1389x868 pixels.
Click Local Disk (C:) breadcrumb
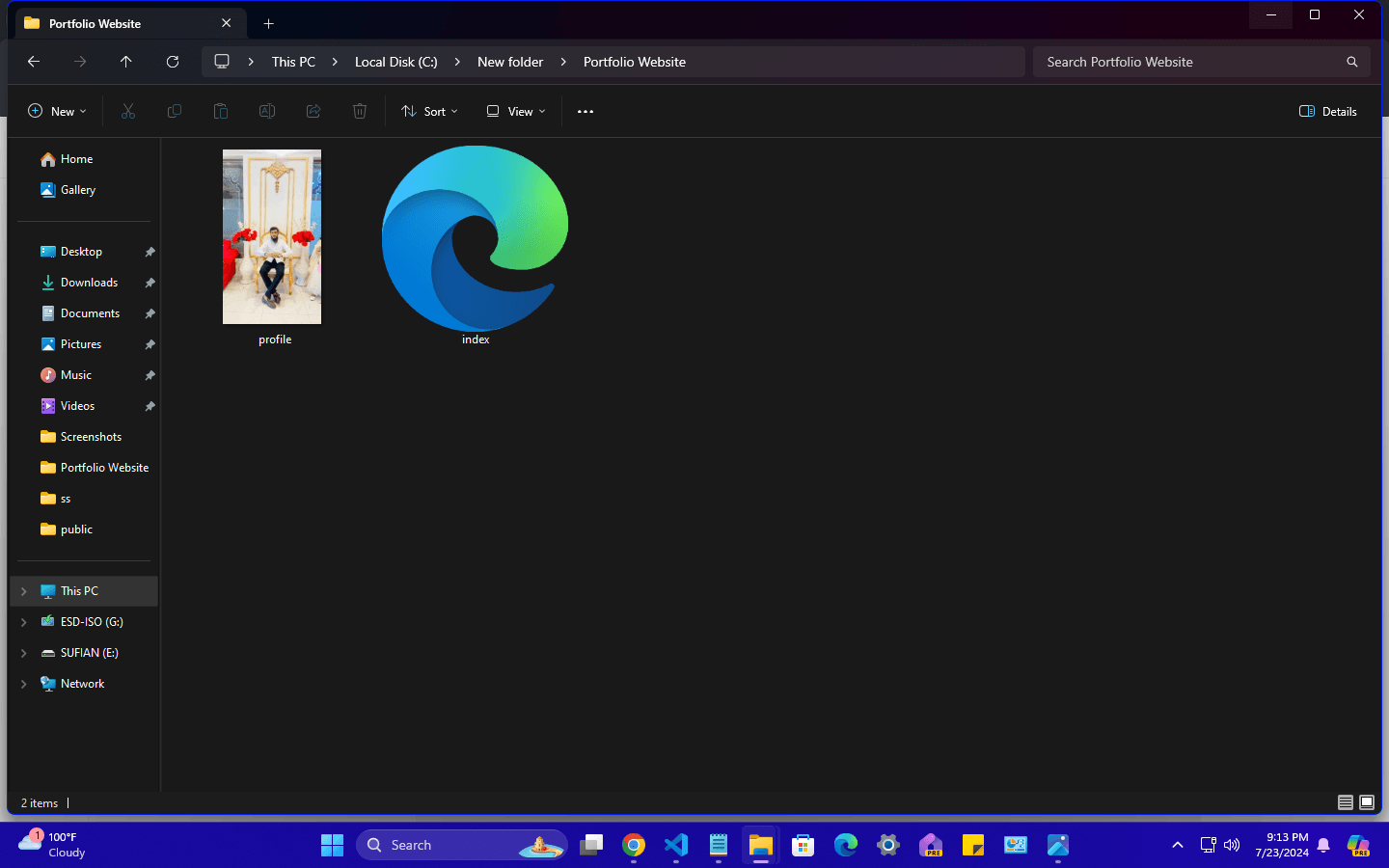coord(396,62)
